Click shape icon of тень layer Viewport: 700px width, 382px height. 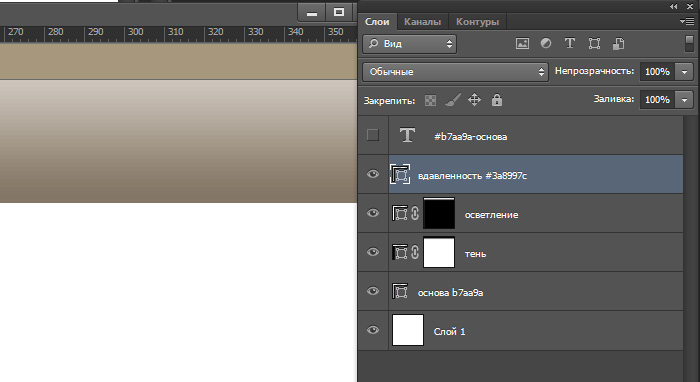400,252
